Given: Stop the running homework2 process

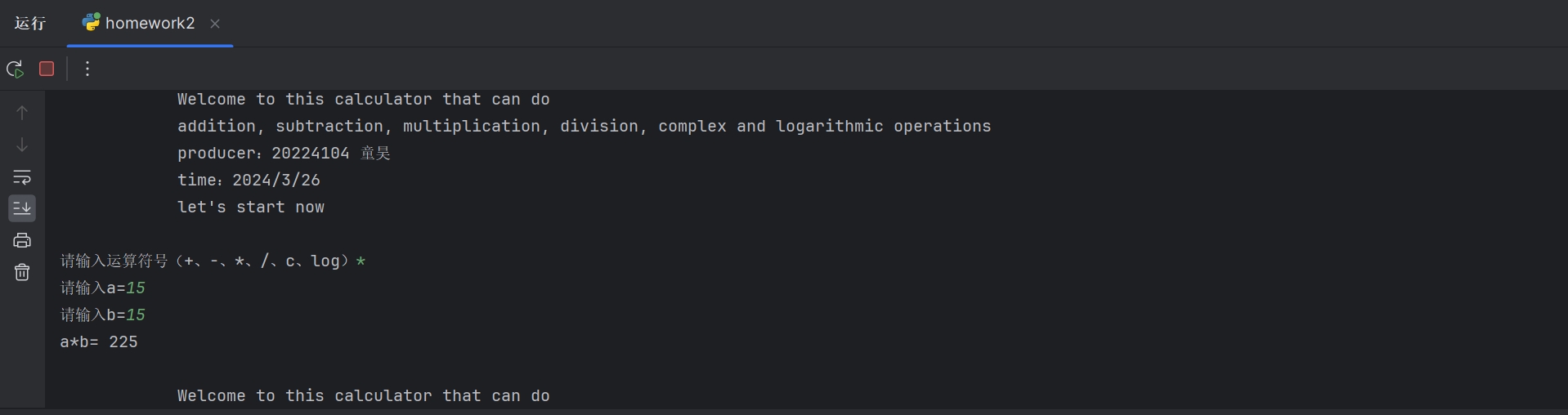Looking at the screenshot, I should (47, 69).
